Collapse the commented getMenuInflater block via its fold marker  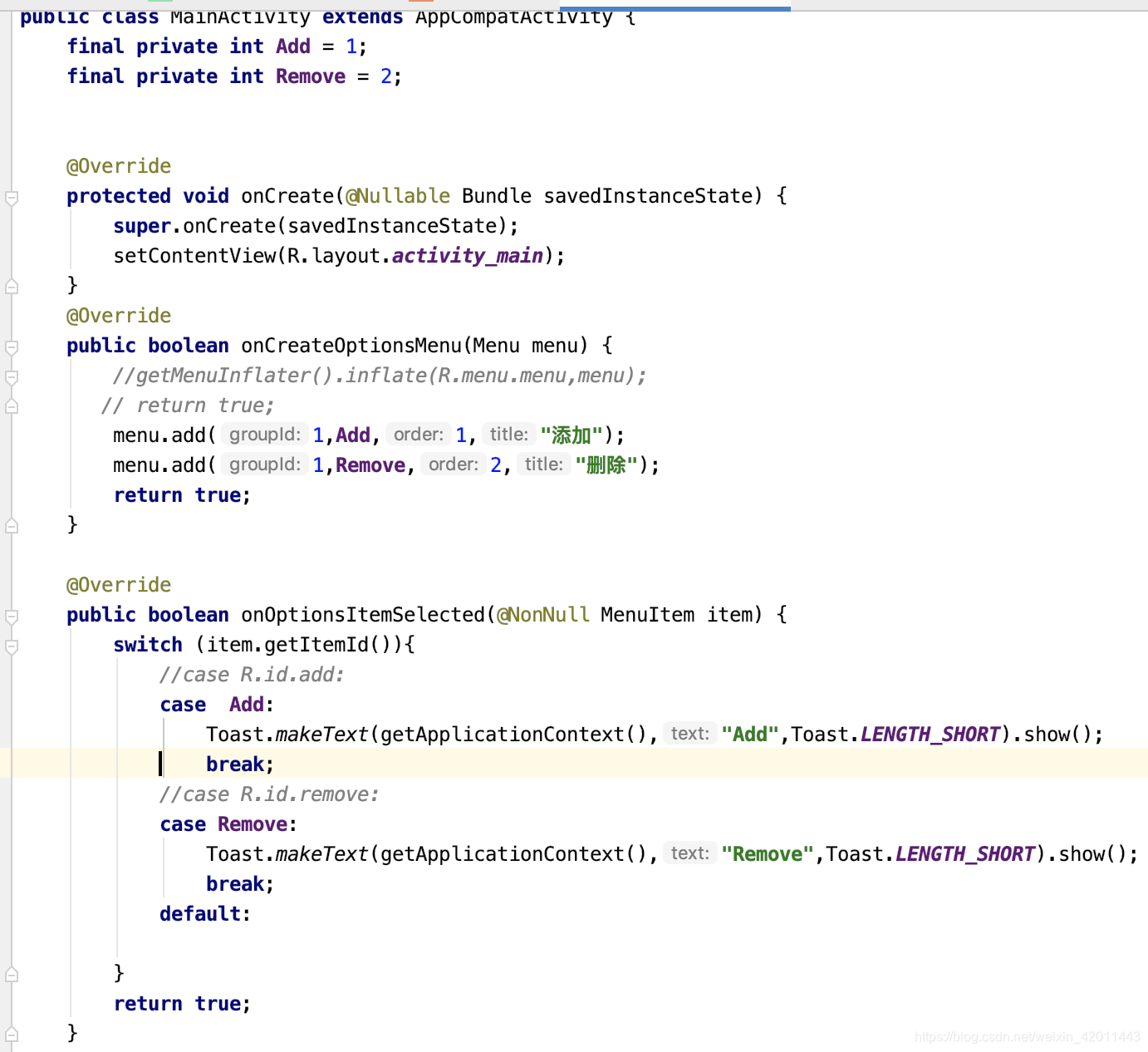pyautogui.click(x=12, y=377)
